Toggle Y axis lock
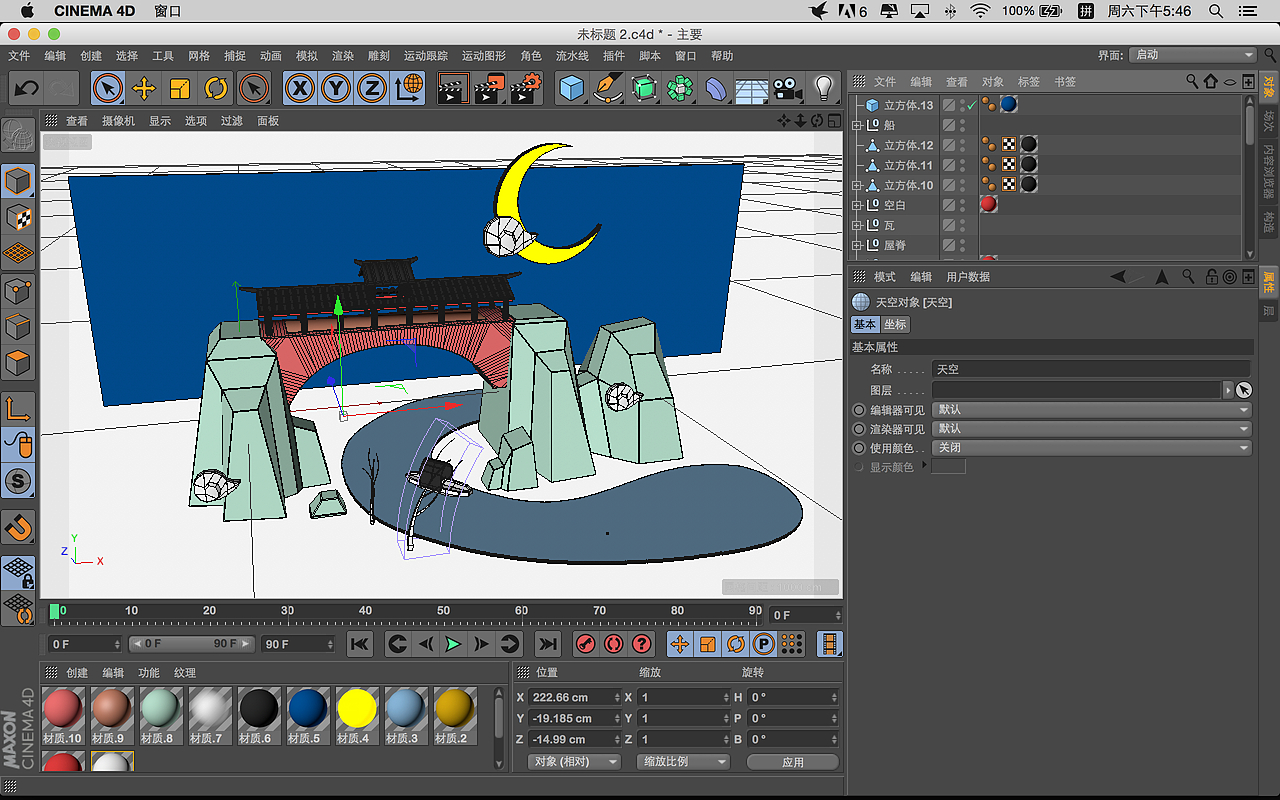1280x800 pixels. click(335, 89)
